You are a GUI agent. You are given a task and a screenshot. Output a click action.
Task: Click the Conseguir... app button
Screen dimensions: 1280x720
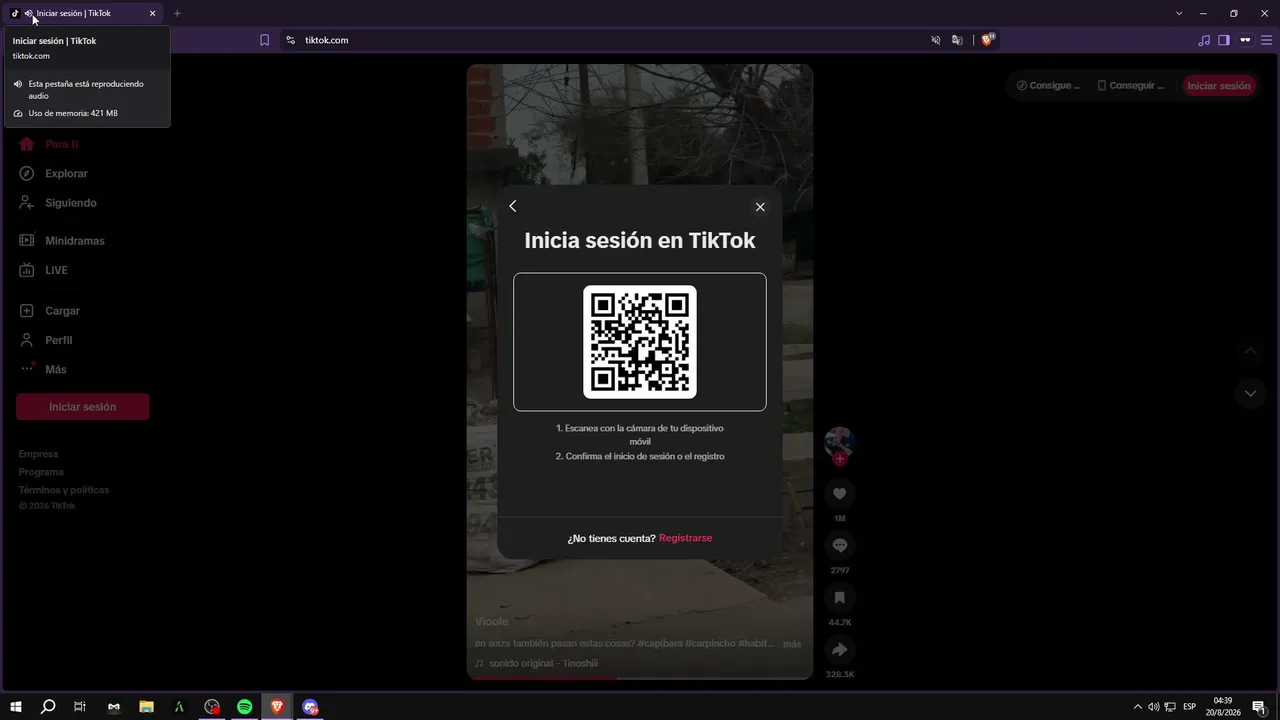(x=1130, y=86)
